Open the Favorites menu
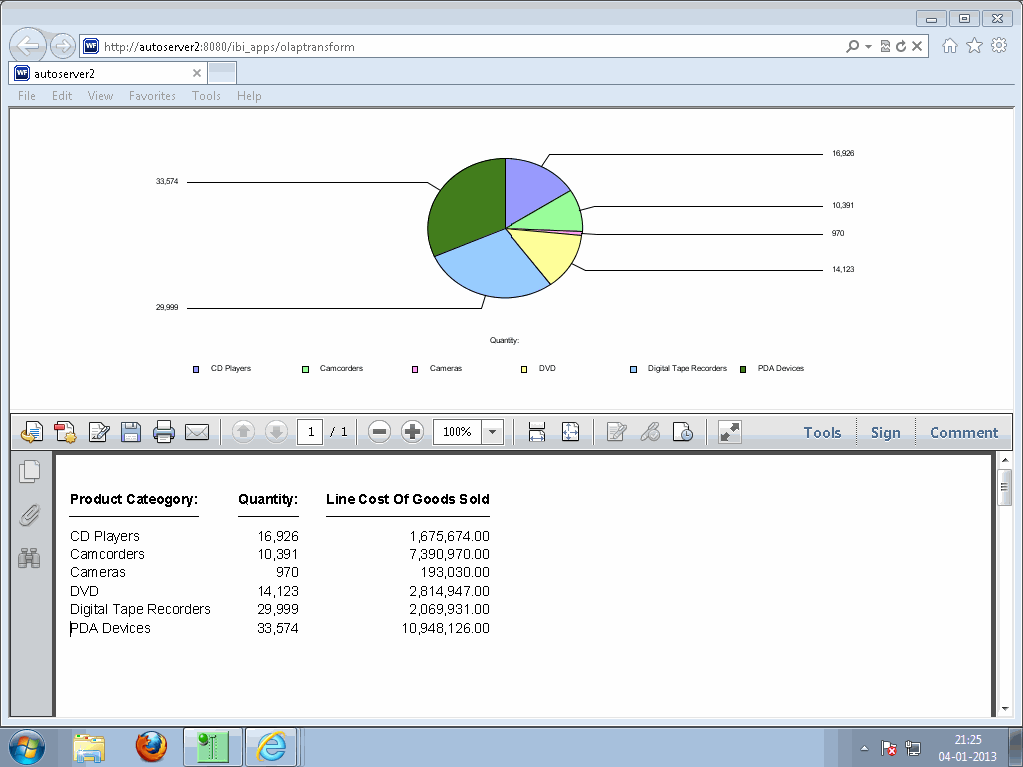This screenshot has height=767, width=1023. 152,96
